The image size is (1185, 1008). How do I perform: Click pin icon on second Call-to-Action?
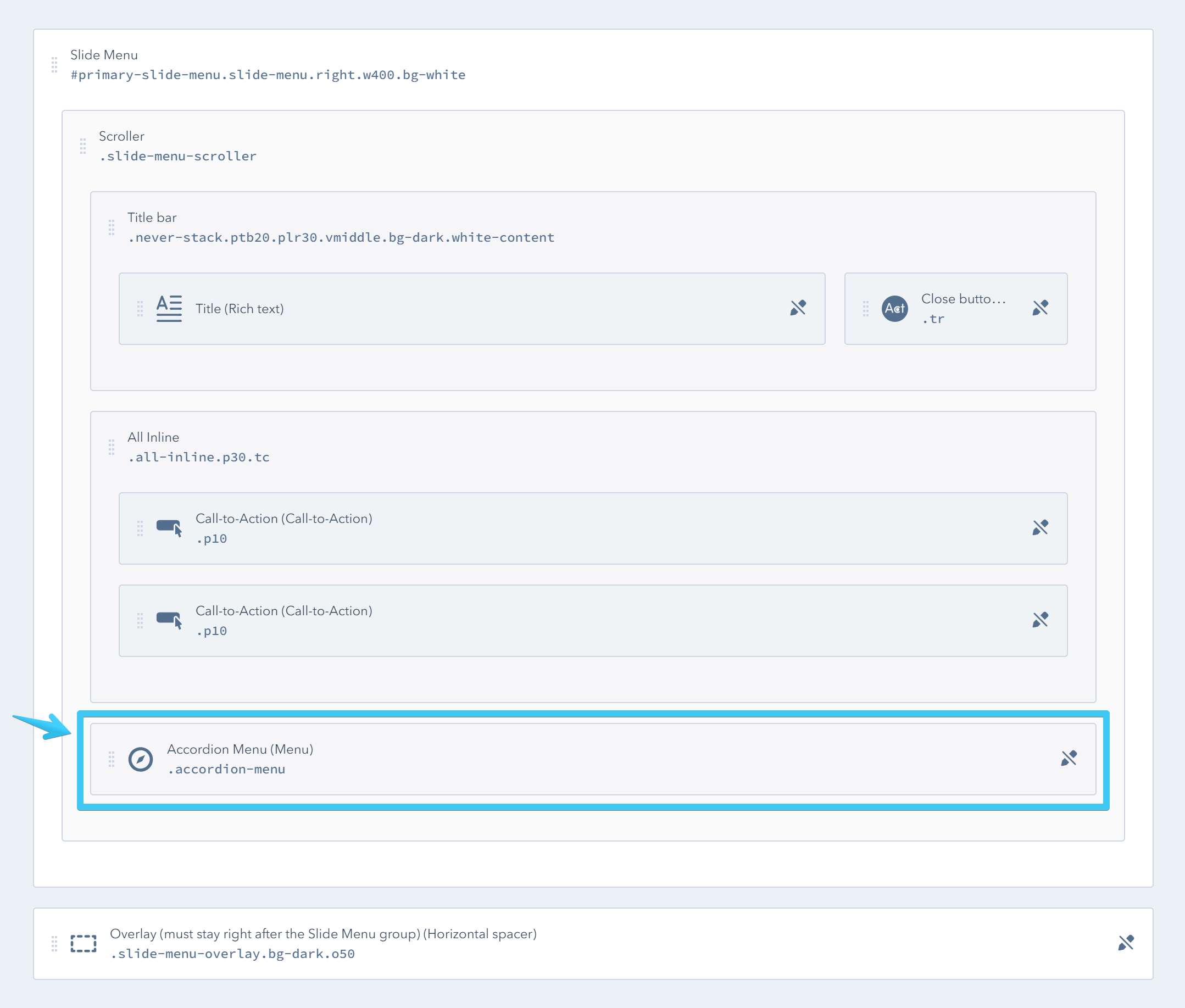pyautogui.click(x=1041, y=620)
